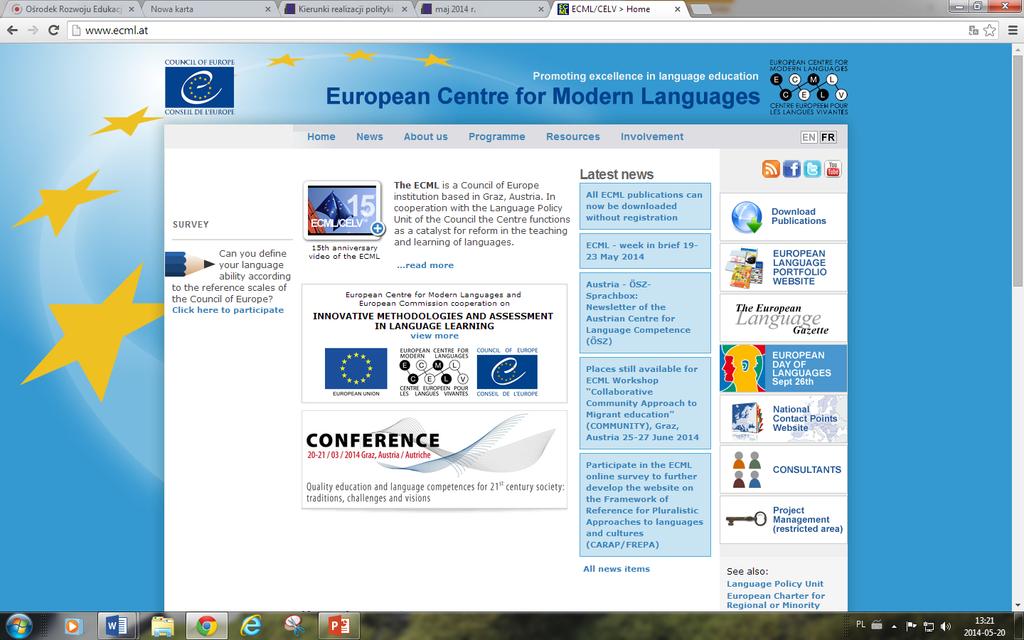Image resolution: width=1024 pixels, height=640 pixels.
Task: Open Word from the taskbar
Action: click(117, 626)
